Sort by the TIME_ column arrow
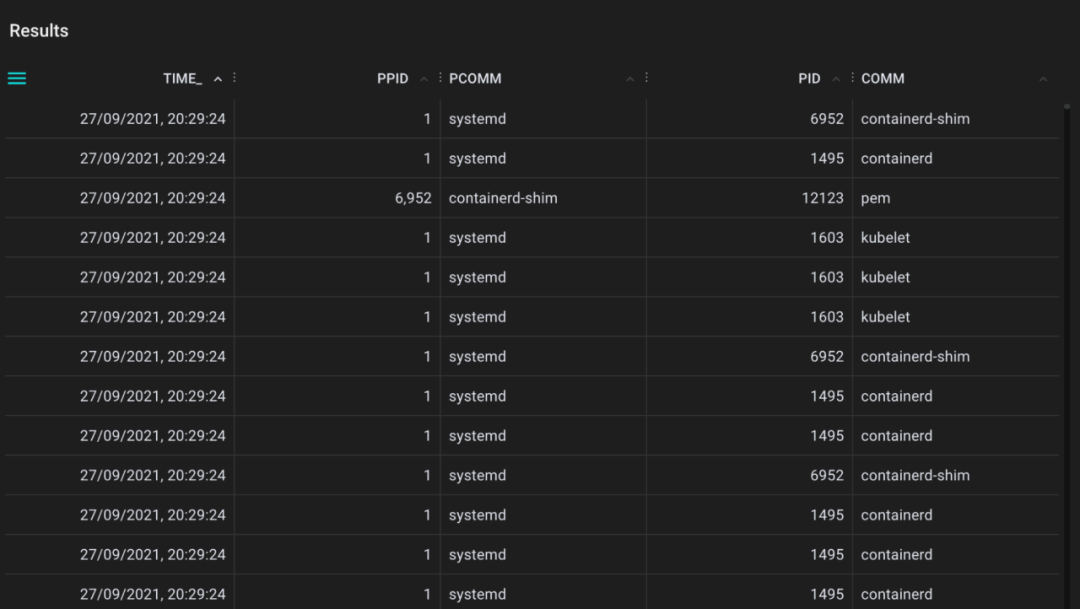Screen dimensions: 1080x609 [x=218, y=79]
